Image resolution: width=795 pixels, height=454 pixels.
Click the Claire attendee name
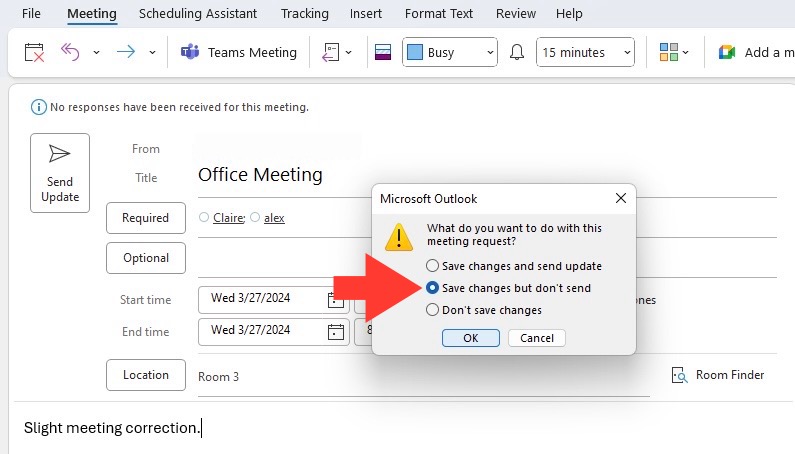(x=229, y=218)
